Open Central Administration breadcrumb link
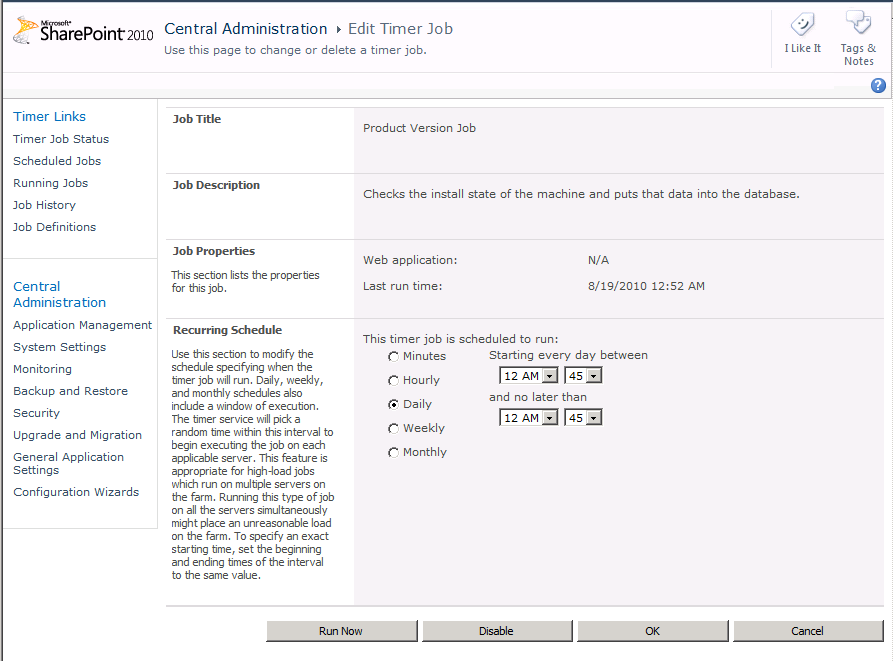Screen dimensions: 893x661 [x=245, y=29]
